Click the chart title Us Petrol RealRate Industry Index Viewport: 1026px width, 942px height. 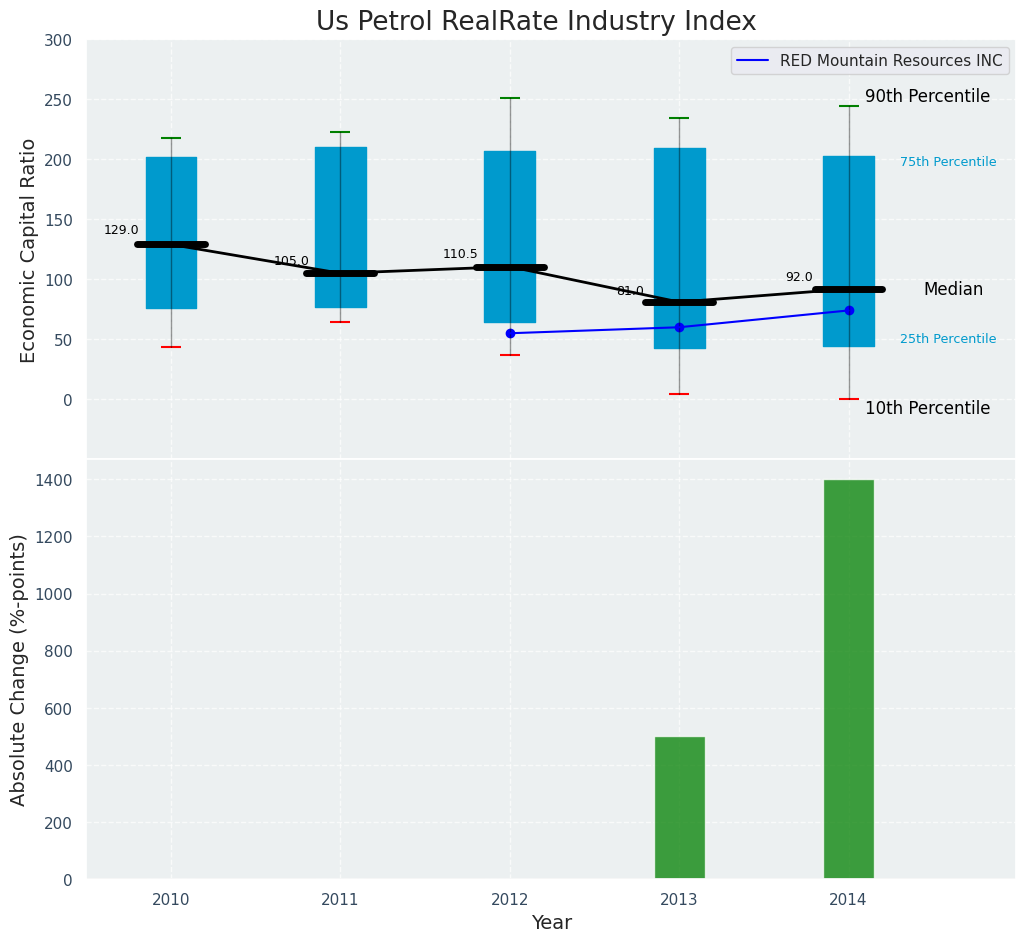536,22
